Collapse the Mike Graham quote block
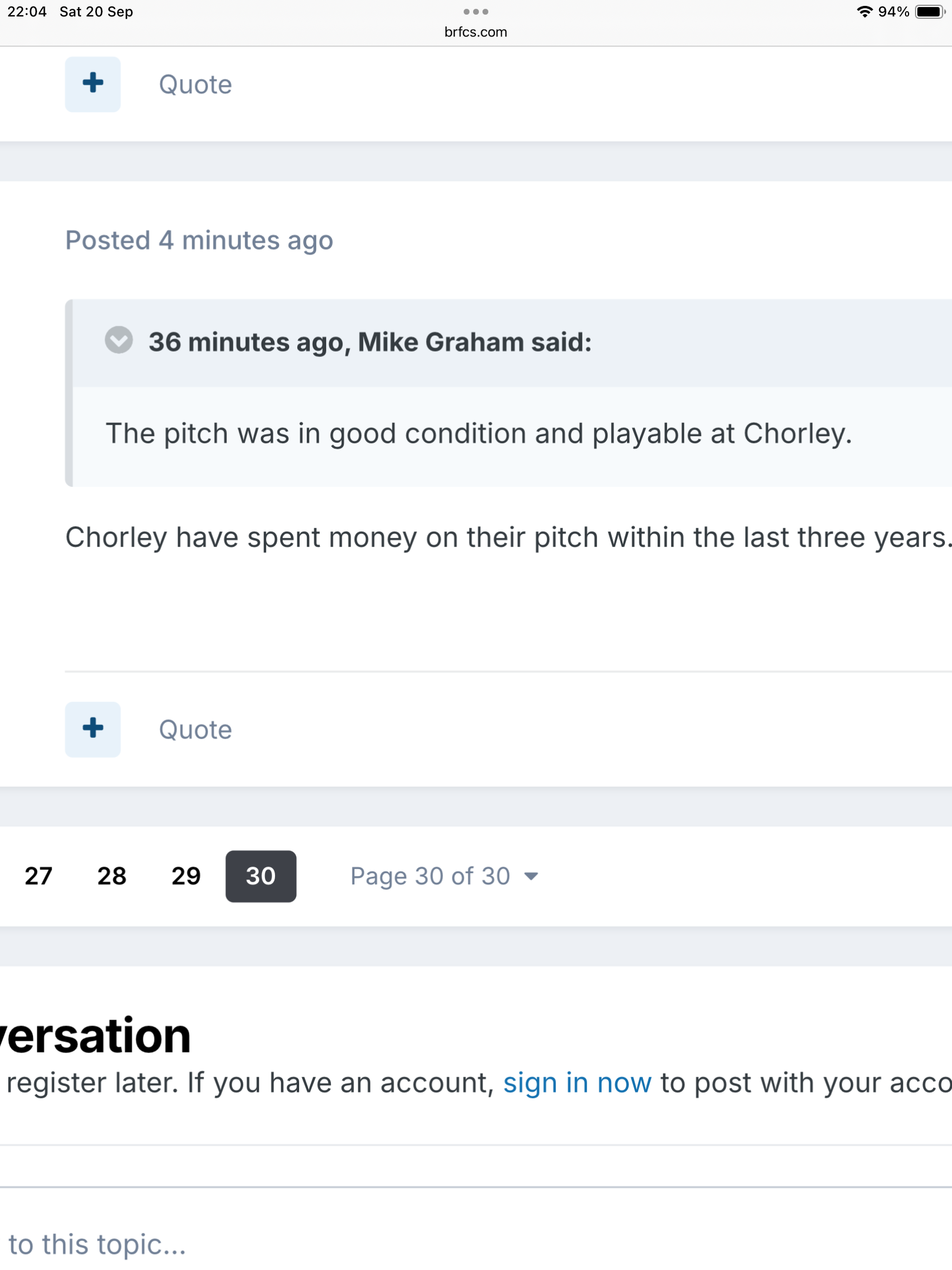 click(x=119, y=340)
